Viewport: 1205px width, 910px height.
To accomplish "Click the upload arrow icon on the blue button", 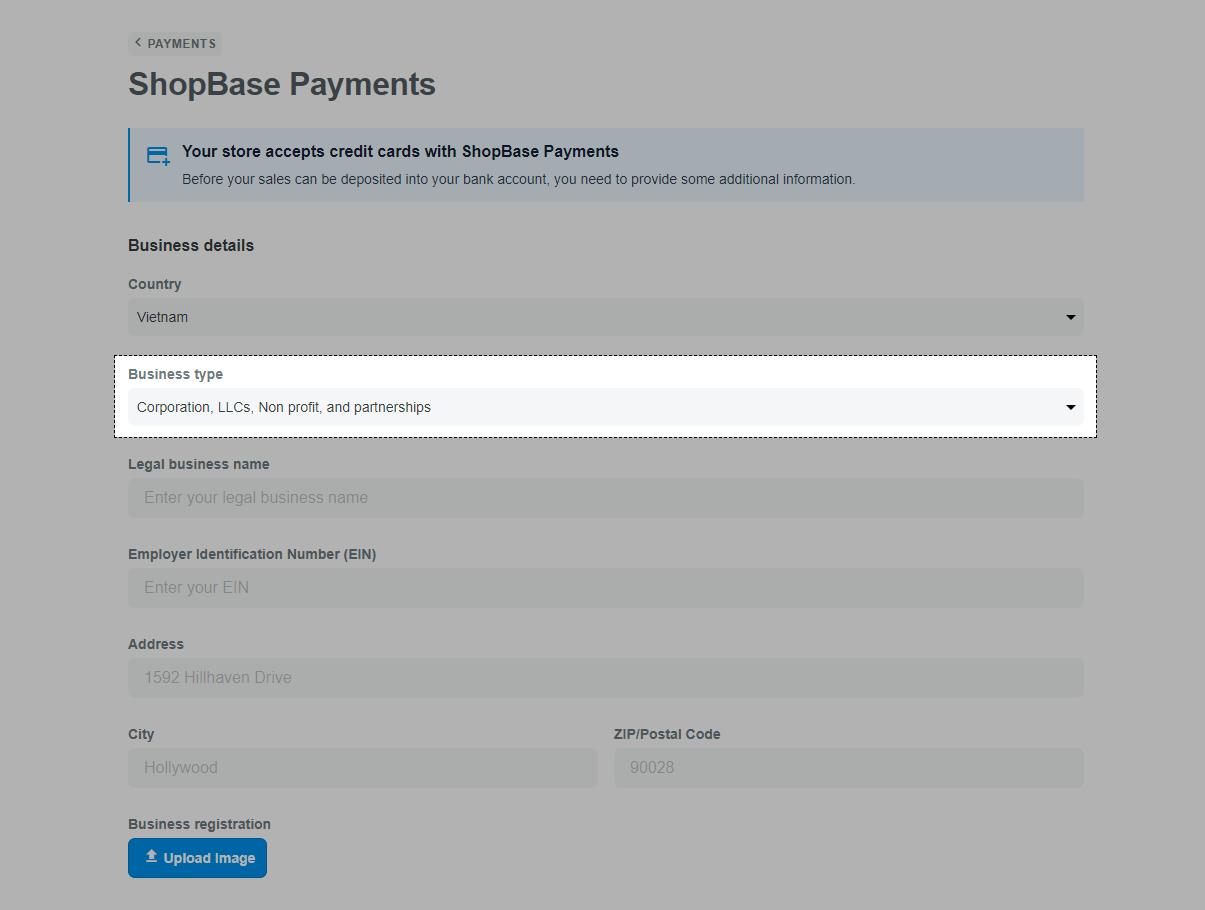I will (152, 857).
